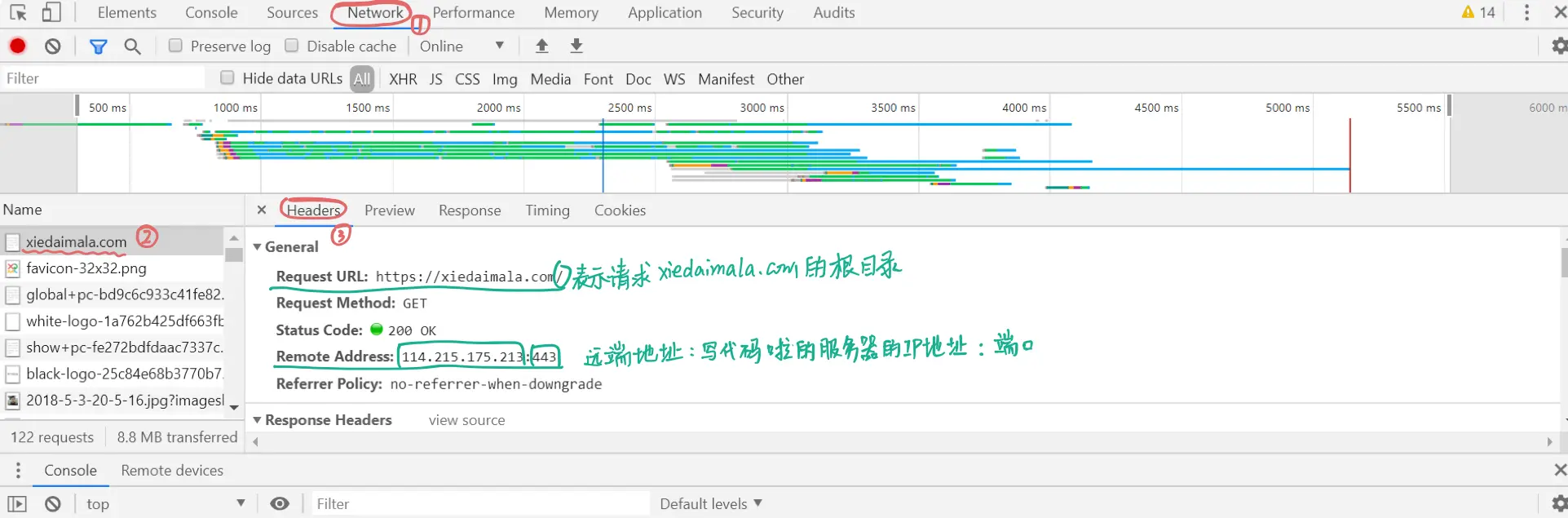
Task: Open network search with magnifier icon
Action: pos(132,46)
